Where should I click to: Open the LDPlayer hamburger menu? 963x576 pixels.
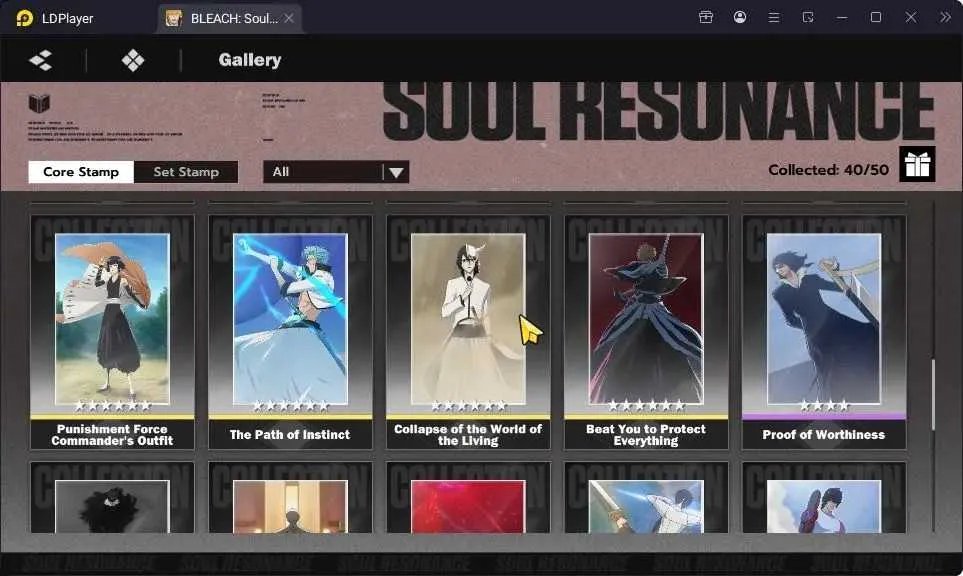point(774,17)
